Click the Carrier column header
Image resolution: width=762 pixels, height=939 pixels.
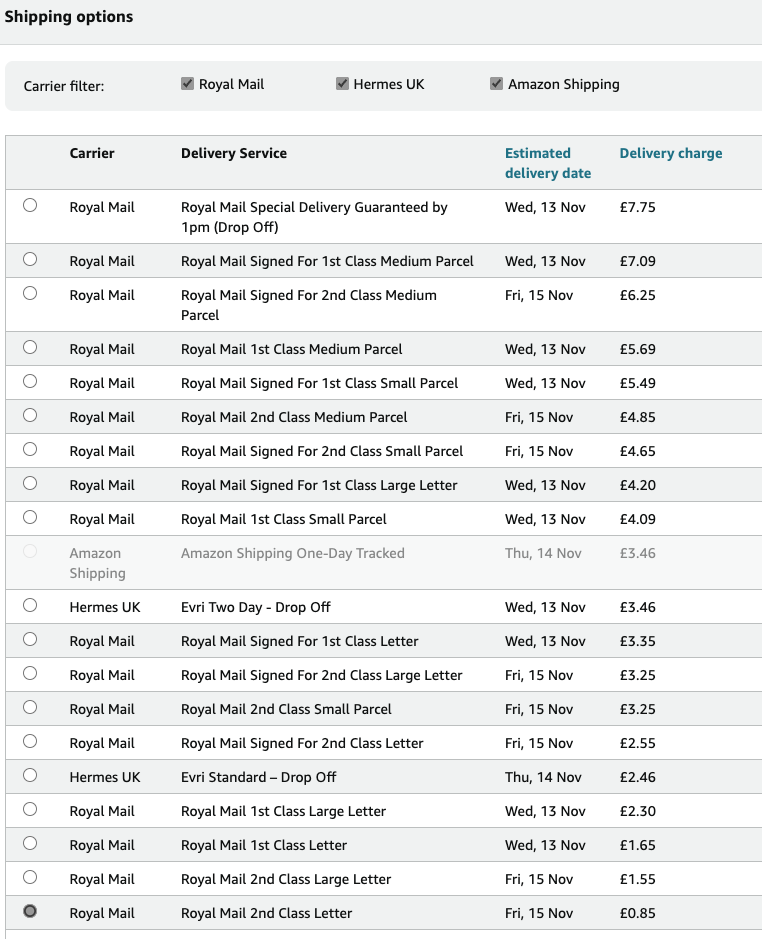coord(92,153)
